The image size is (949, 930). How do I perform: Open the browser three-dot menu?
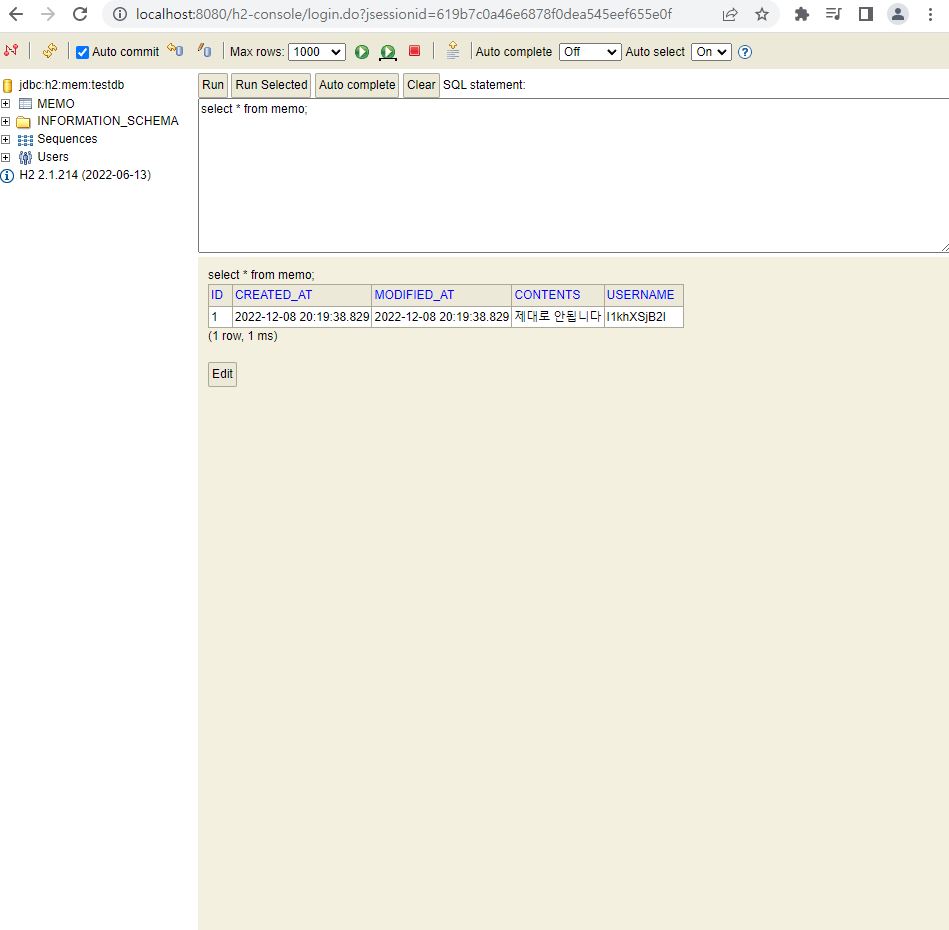coord(930,14)
